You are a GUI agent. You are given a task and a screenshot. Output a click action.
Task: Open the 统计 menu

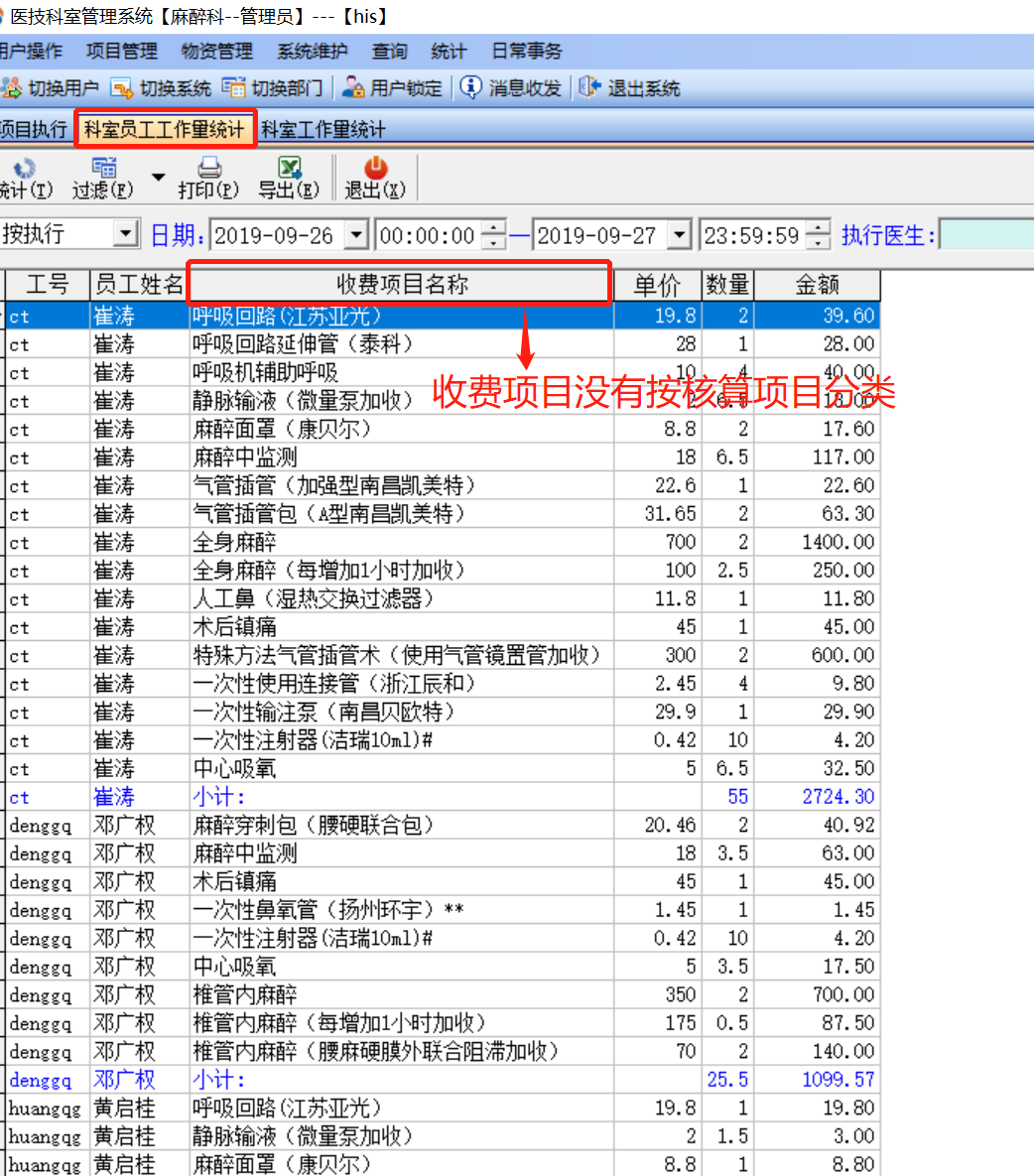tap(449, 51)
